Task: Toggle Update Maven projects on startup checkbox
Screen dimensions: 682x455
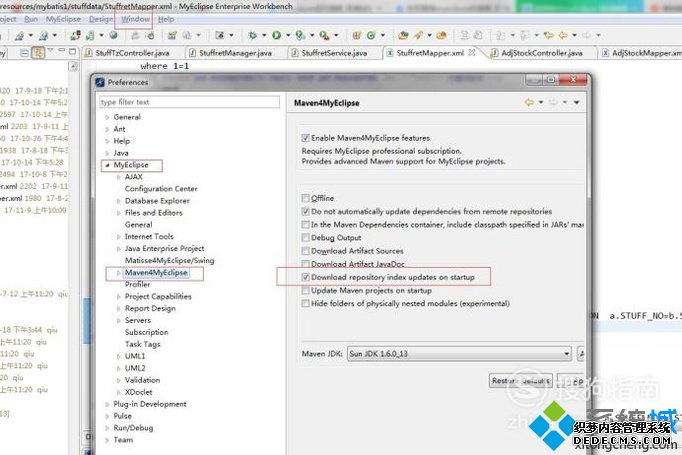Action: 306,290
